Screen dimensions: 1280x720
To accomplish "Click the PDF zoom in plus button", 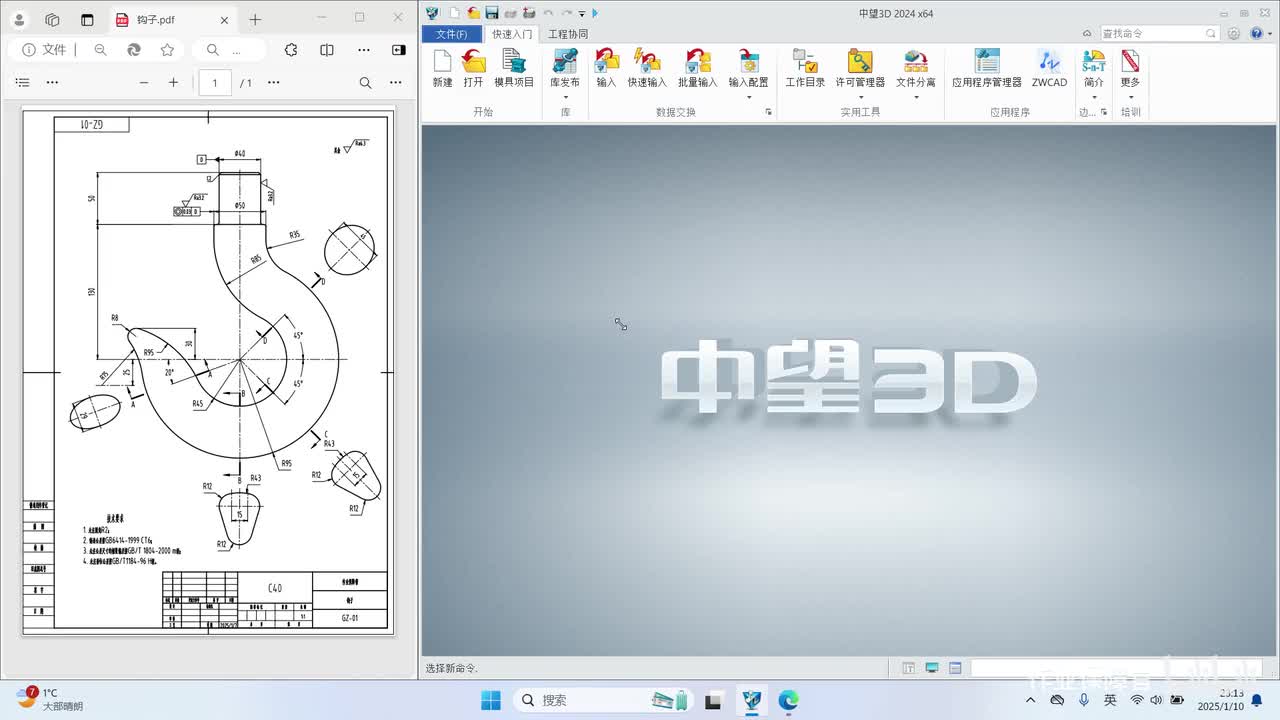I will click(x=173, y=83).
